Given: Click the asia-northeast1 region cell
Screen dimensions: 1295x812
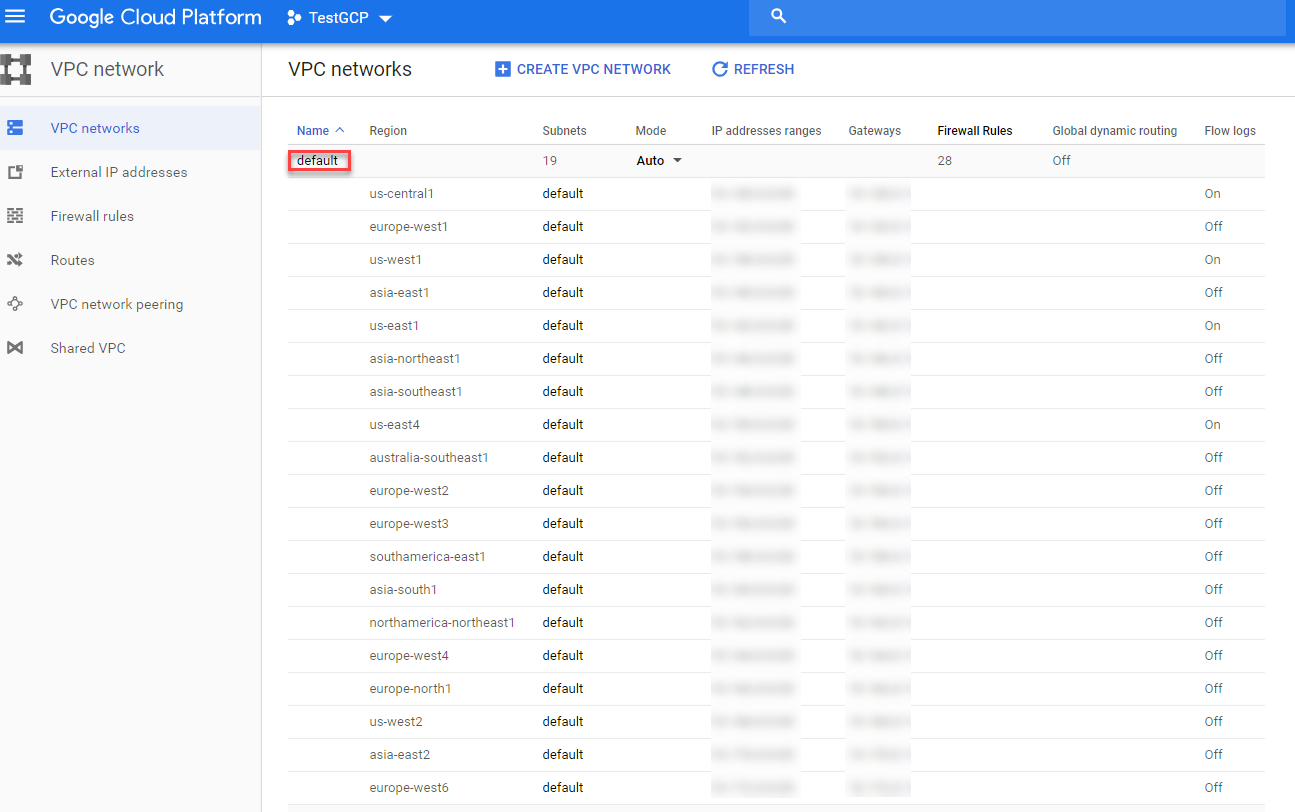Looking at the screenshot, I should pyautogui.click(x=415, y=358).
